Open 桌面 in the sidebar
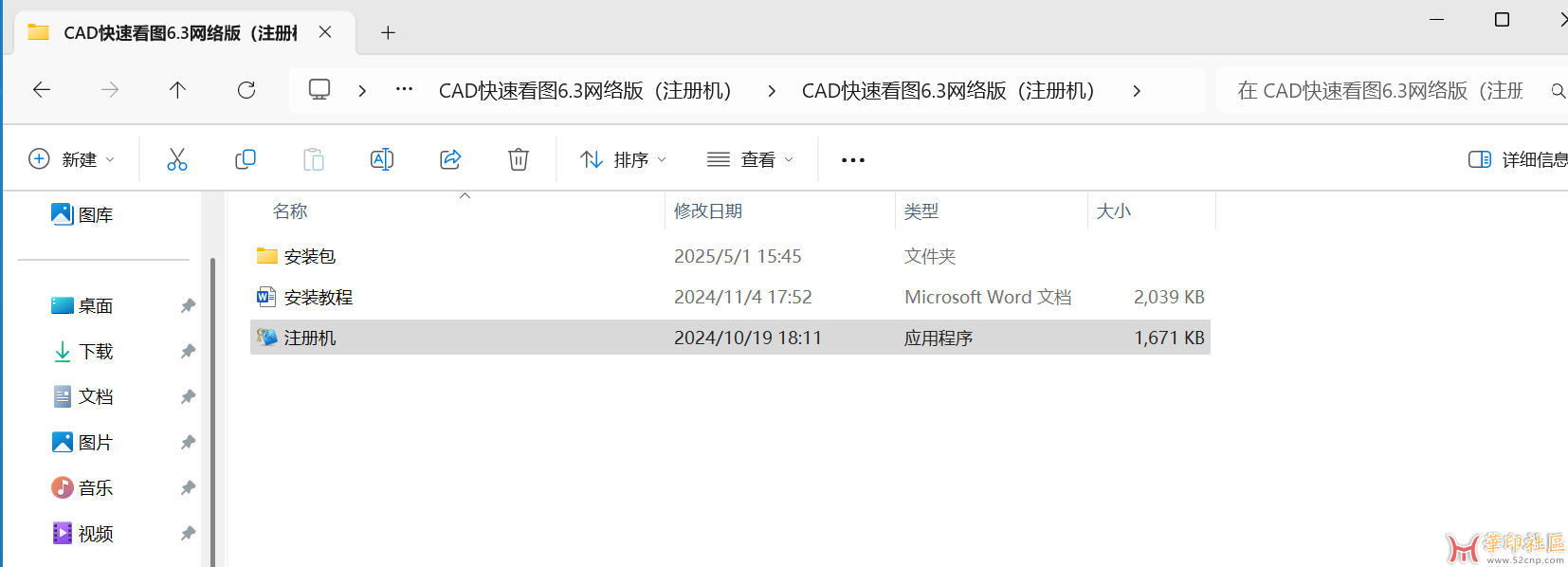1568x567 pixels. (82, 305)
